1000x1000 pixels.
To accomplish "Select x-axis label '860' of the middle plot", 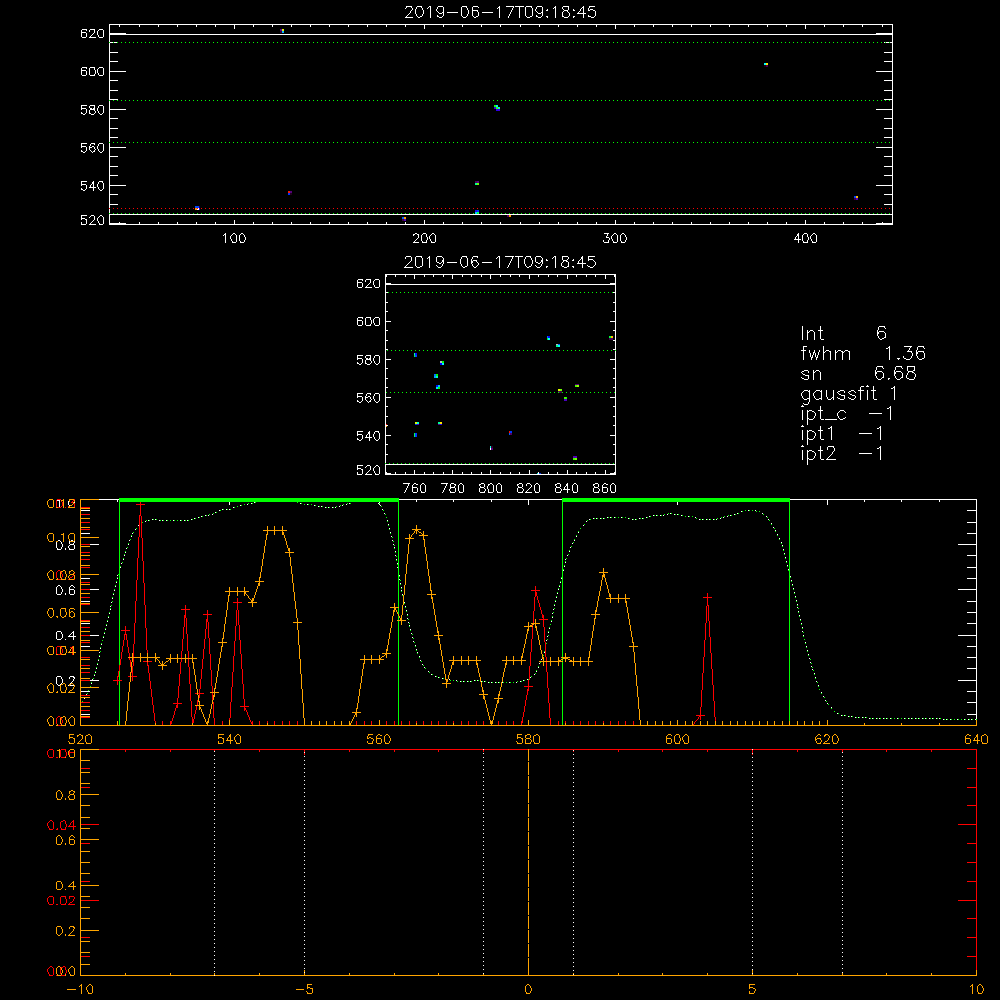I will [605, 489].
